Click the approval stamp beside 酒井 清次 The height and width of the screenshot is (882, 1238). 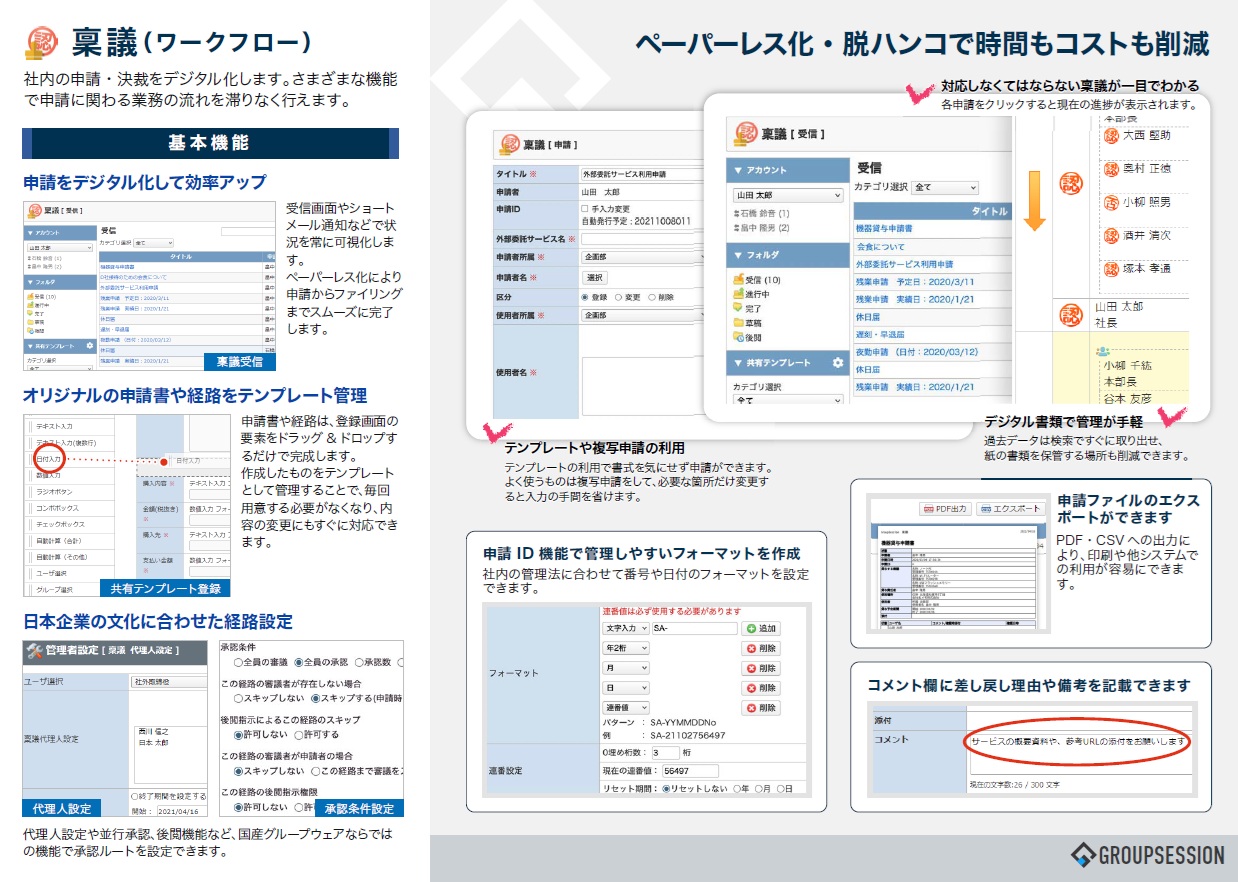(x=1111, y=236)
